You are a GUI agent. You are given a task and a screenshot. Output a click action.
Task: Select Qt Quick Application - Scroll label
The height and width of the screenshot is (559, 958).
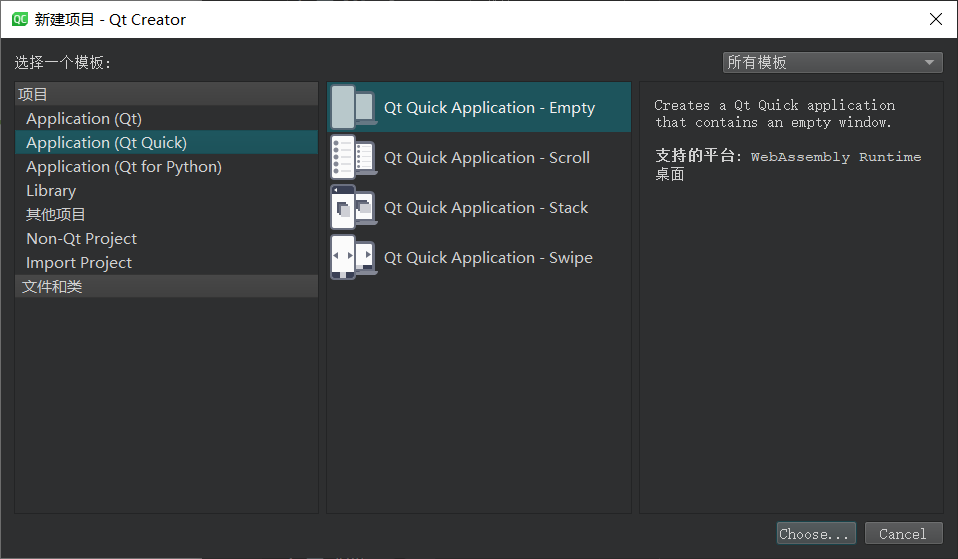[x=487, y=158]
